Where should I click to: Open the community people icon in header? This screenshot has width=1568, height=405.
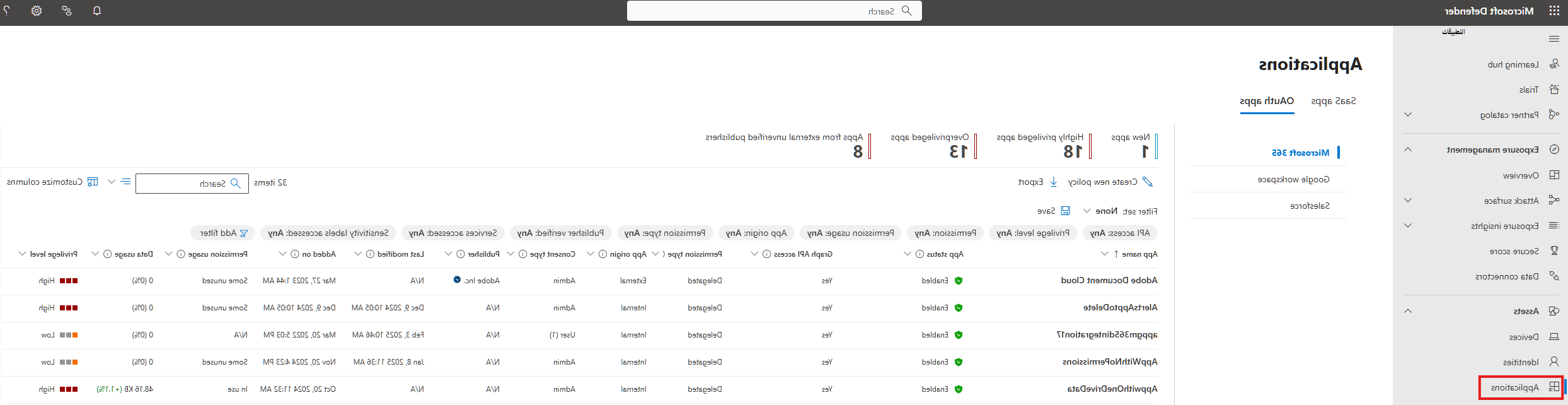tap(67, 11)
